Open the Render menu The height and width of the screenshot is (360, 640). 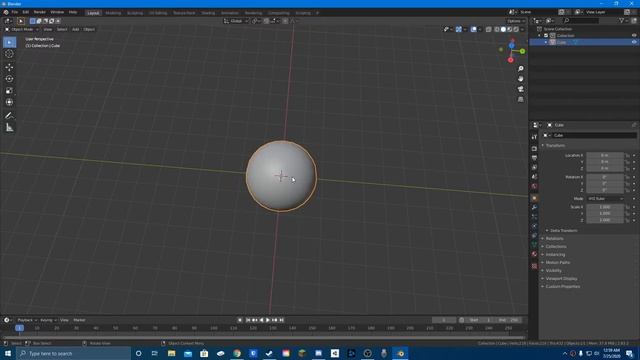click(40, 12)
